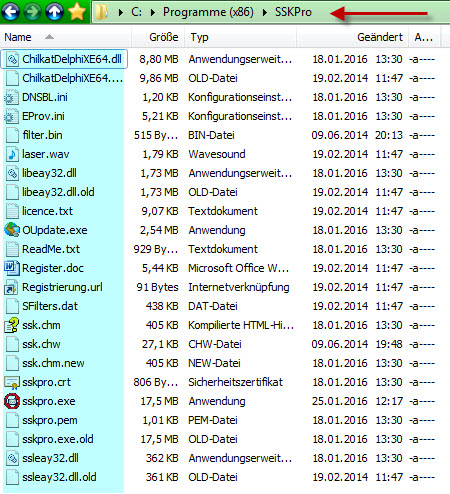The image size is (450, 494).
Task: Click date 09.06.2014 20:13
Action: pyautogui.click(x=357, y=135)
